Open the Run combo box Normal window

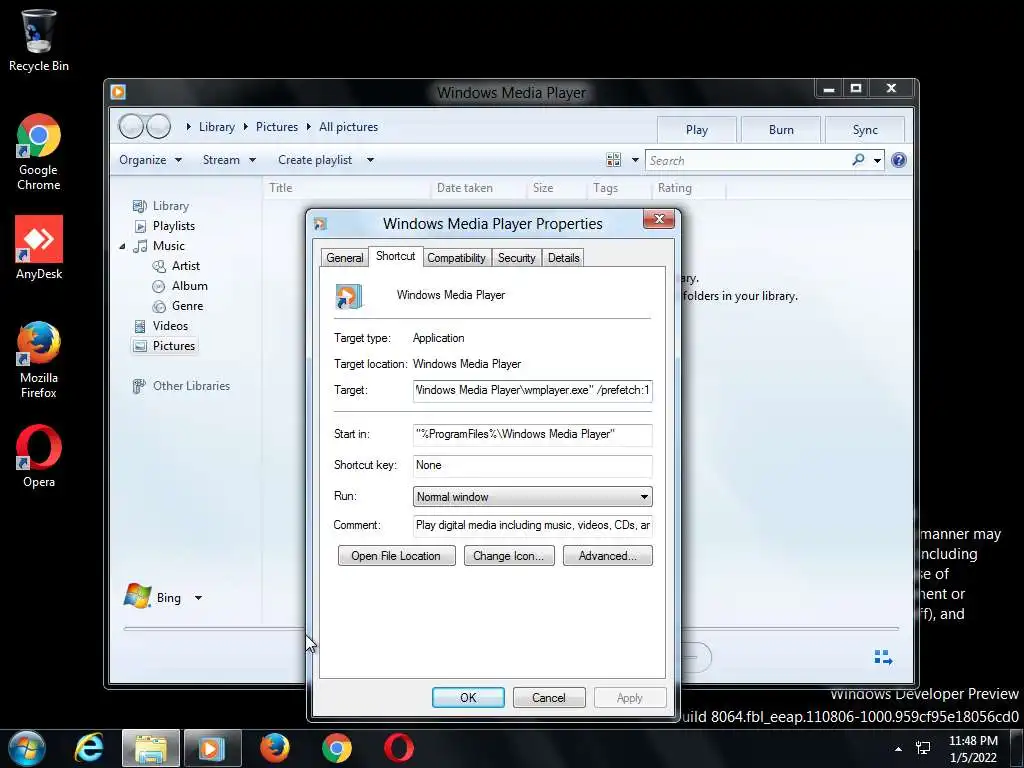pos(532,497)
